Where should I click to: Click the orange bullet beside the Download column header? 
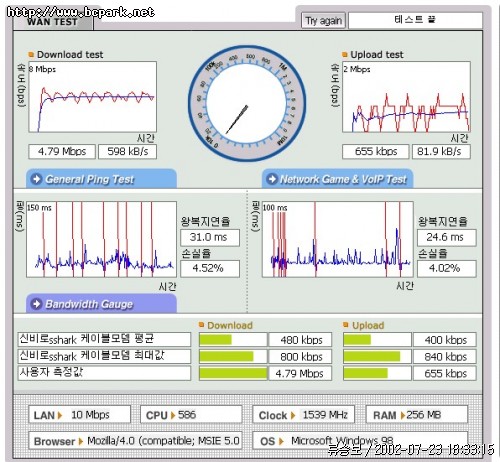click(201, 325)
